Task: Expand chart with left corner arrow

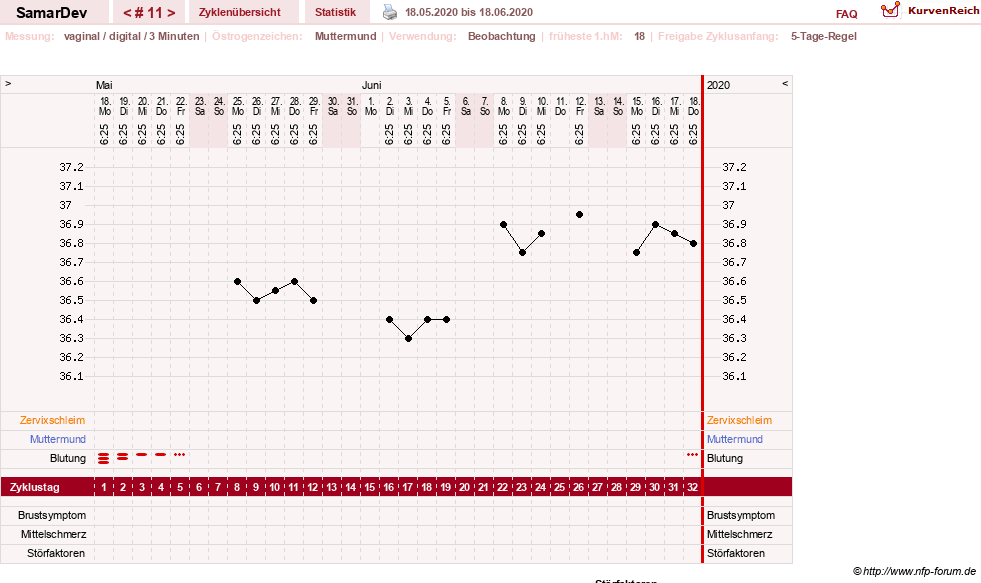Action: click(x=8, y=83)
